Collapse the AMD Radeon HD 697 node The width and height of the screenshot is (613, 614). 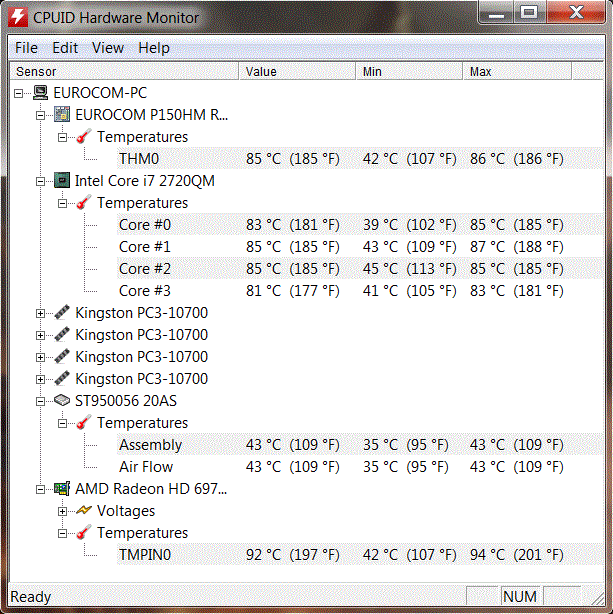(40, 489)
